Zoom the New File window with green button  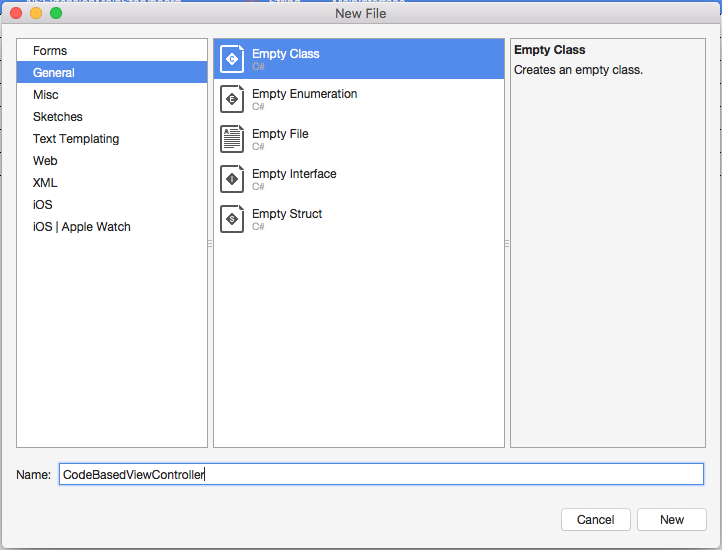tap(56, 13)
